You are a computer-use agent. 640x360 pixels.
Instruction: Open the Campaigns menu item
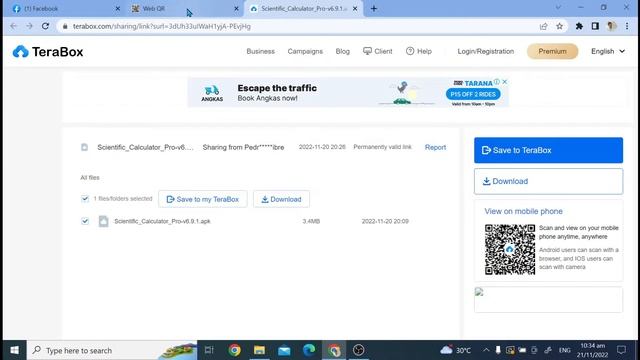click(x=305, y=51)
